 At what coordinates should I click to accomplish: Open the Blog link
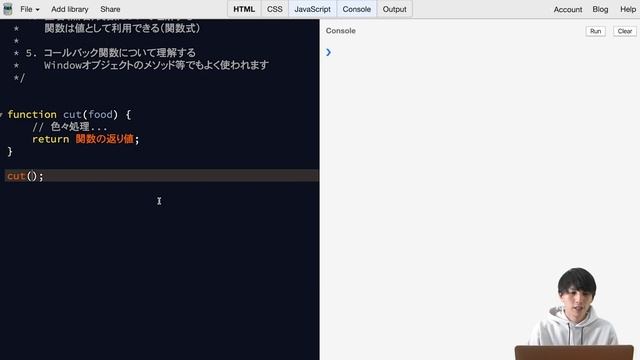pyautogui.click(x=600, y=9)
